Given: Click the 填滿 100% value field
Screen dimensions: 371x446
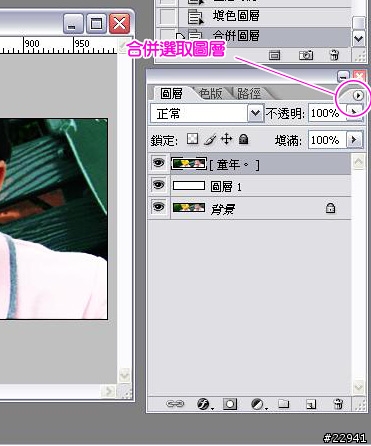Looking at the screenshot, I should [x=328, y=140].
